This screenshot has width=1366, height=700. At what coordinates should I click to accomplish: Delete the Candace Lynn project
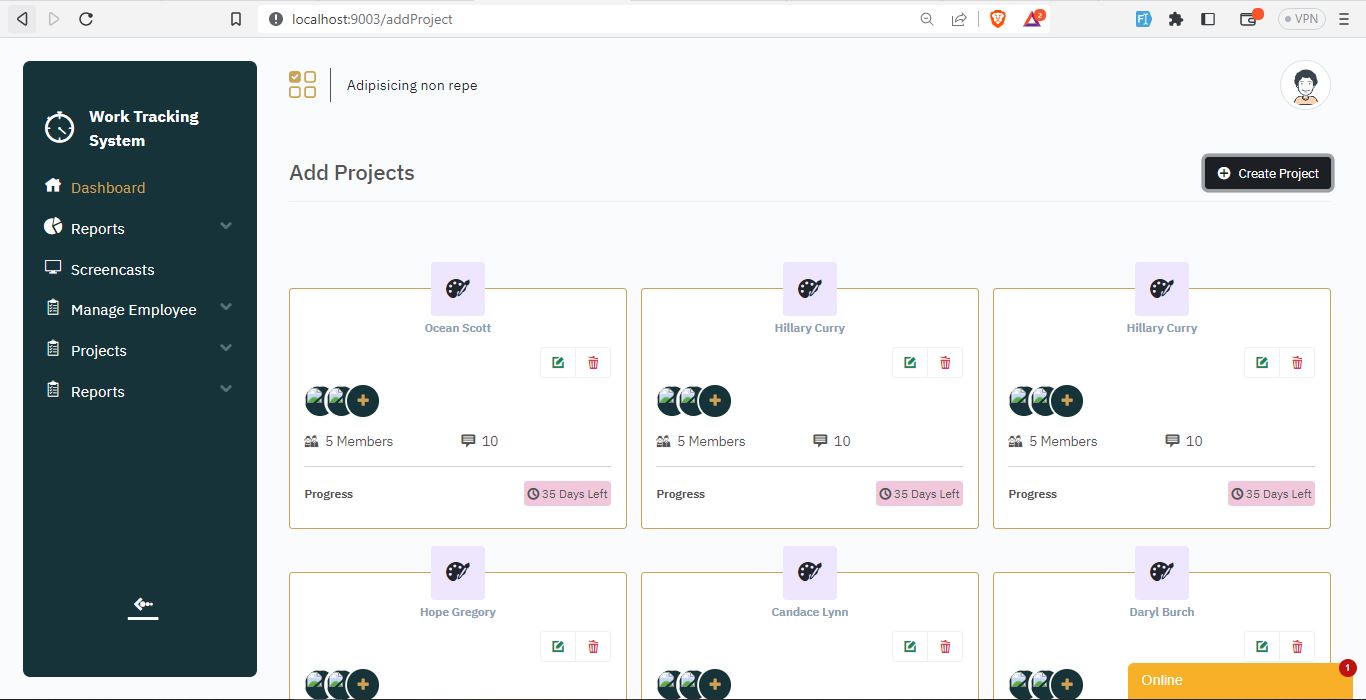point(945,646)
